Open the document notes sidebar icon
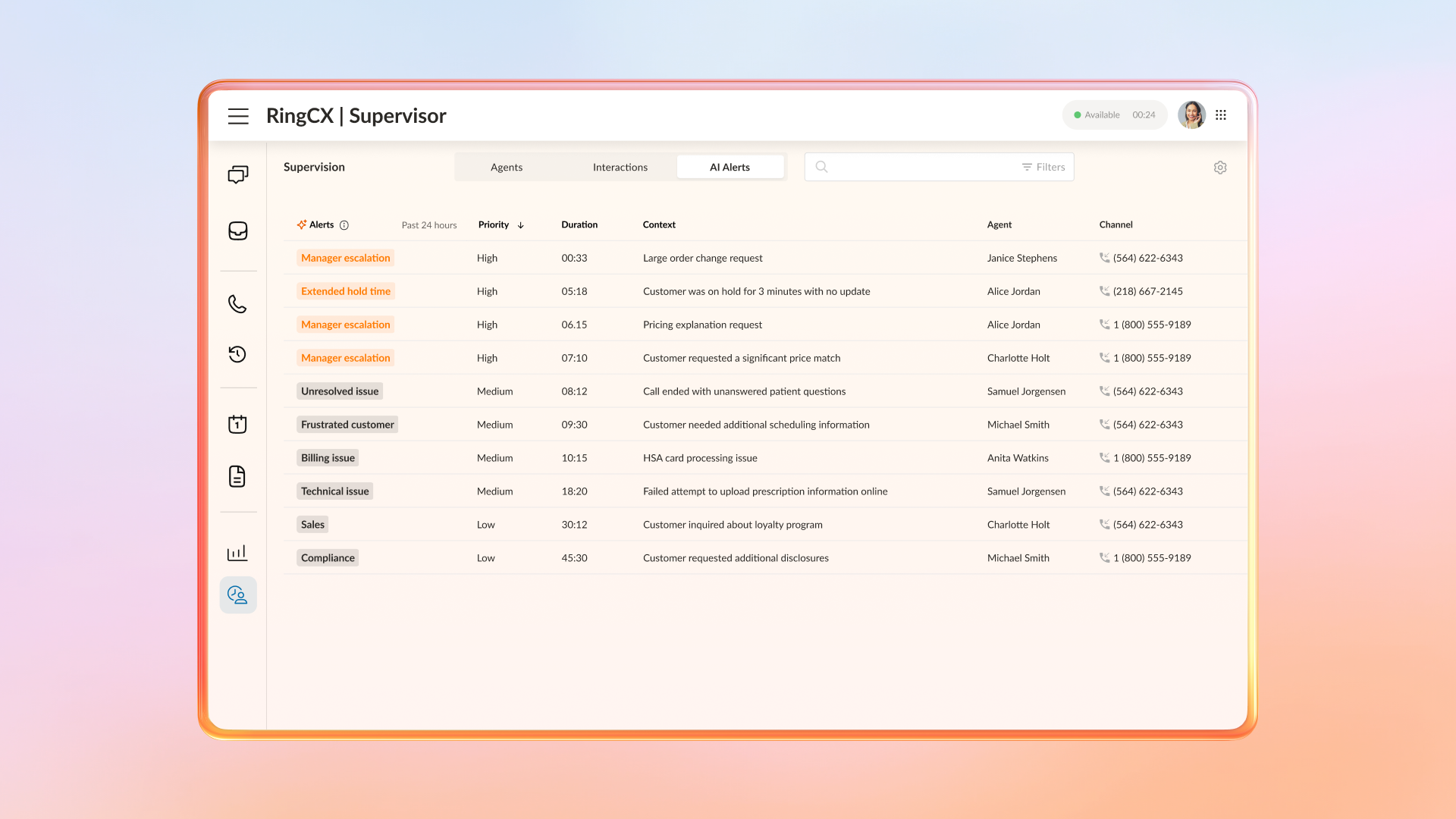Image resolution: width=1456 pixels, height=819 pixels. pyautogui.click(x=237, y=476)
